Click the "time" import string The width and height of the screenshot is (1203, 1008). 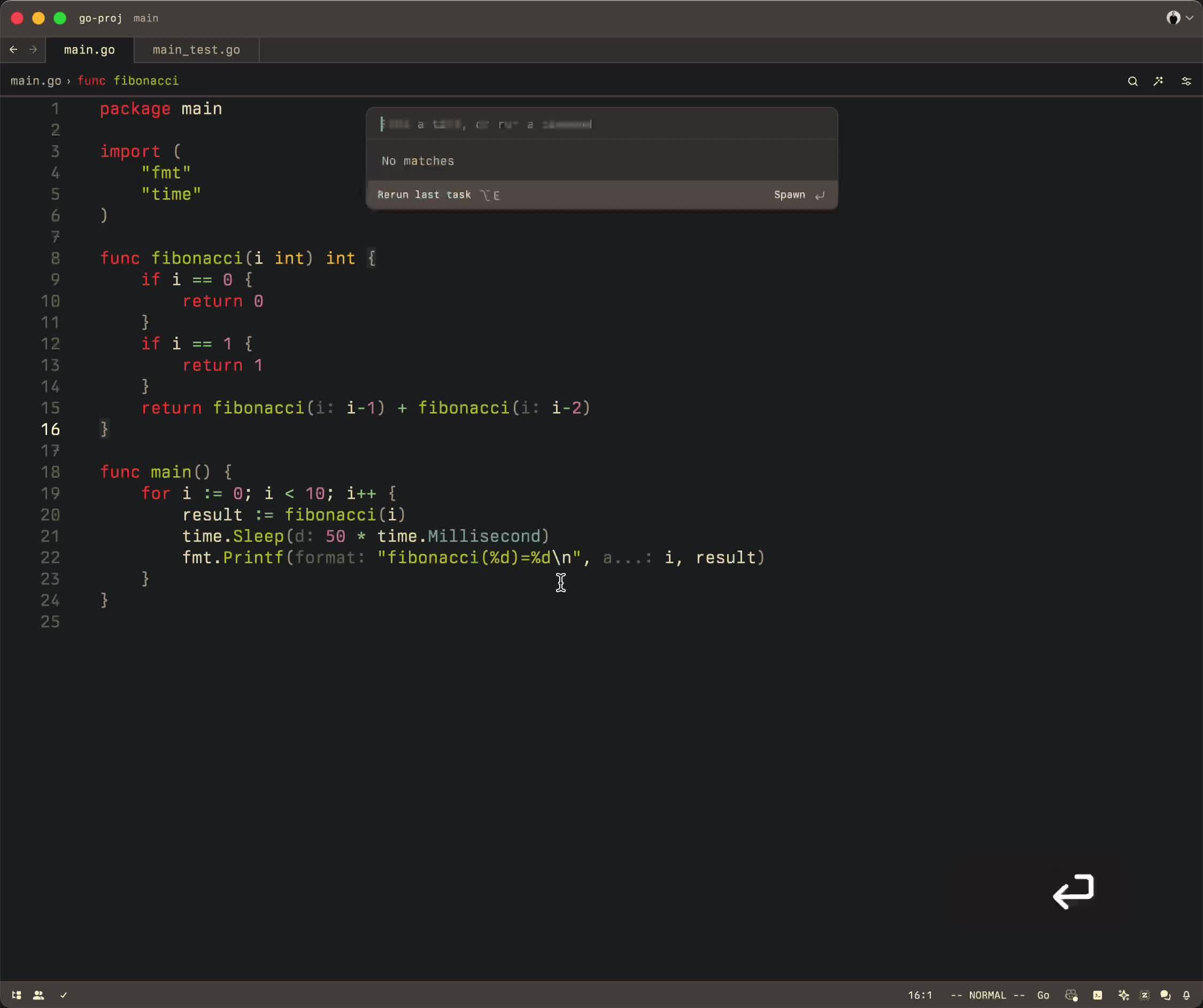[171, 194]
